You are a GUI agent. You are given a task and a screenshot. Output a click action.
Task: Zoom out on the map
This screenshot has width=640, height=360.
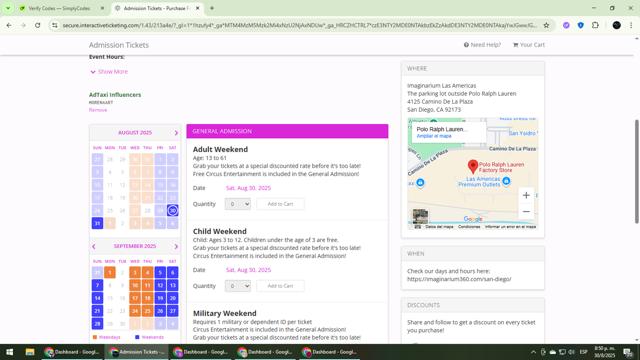click(526, 211)
